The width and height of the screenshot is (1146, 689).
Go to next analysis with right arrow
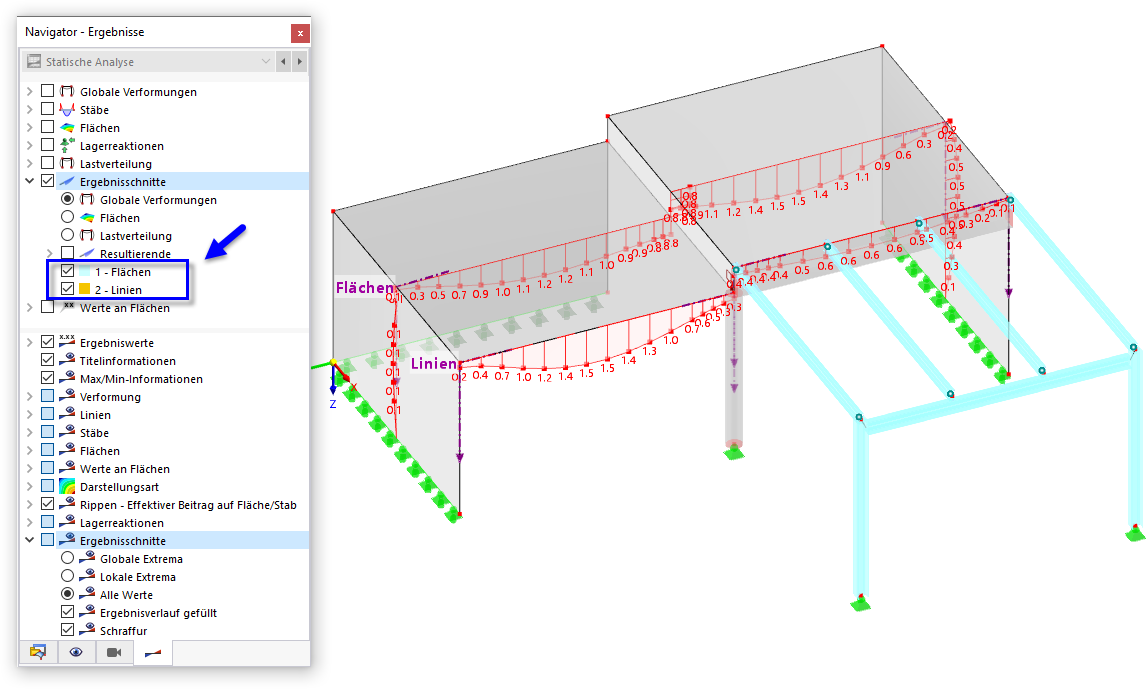point(300,61)
